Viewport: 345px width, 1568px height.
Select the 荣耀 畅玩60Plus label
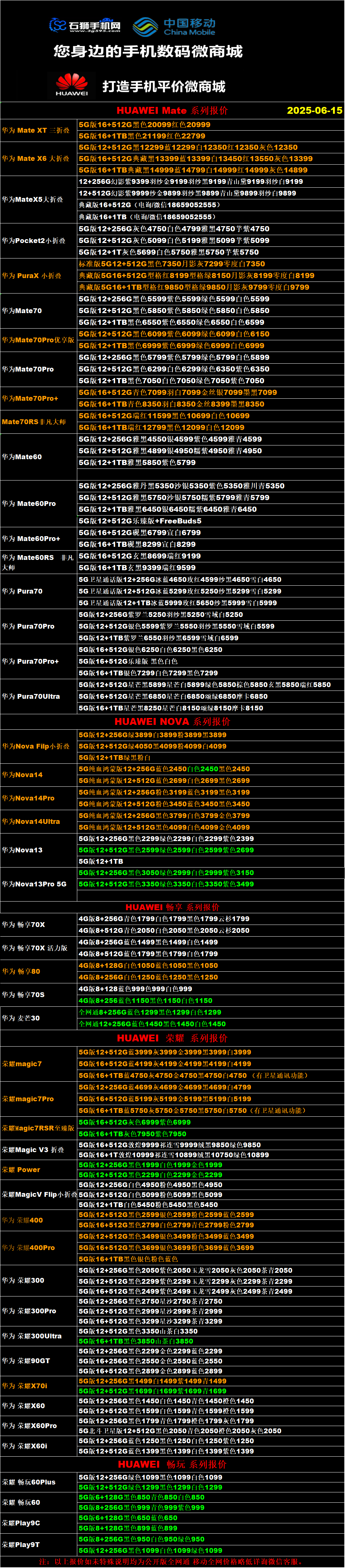click(28, 1482)
